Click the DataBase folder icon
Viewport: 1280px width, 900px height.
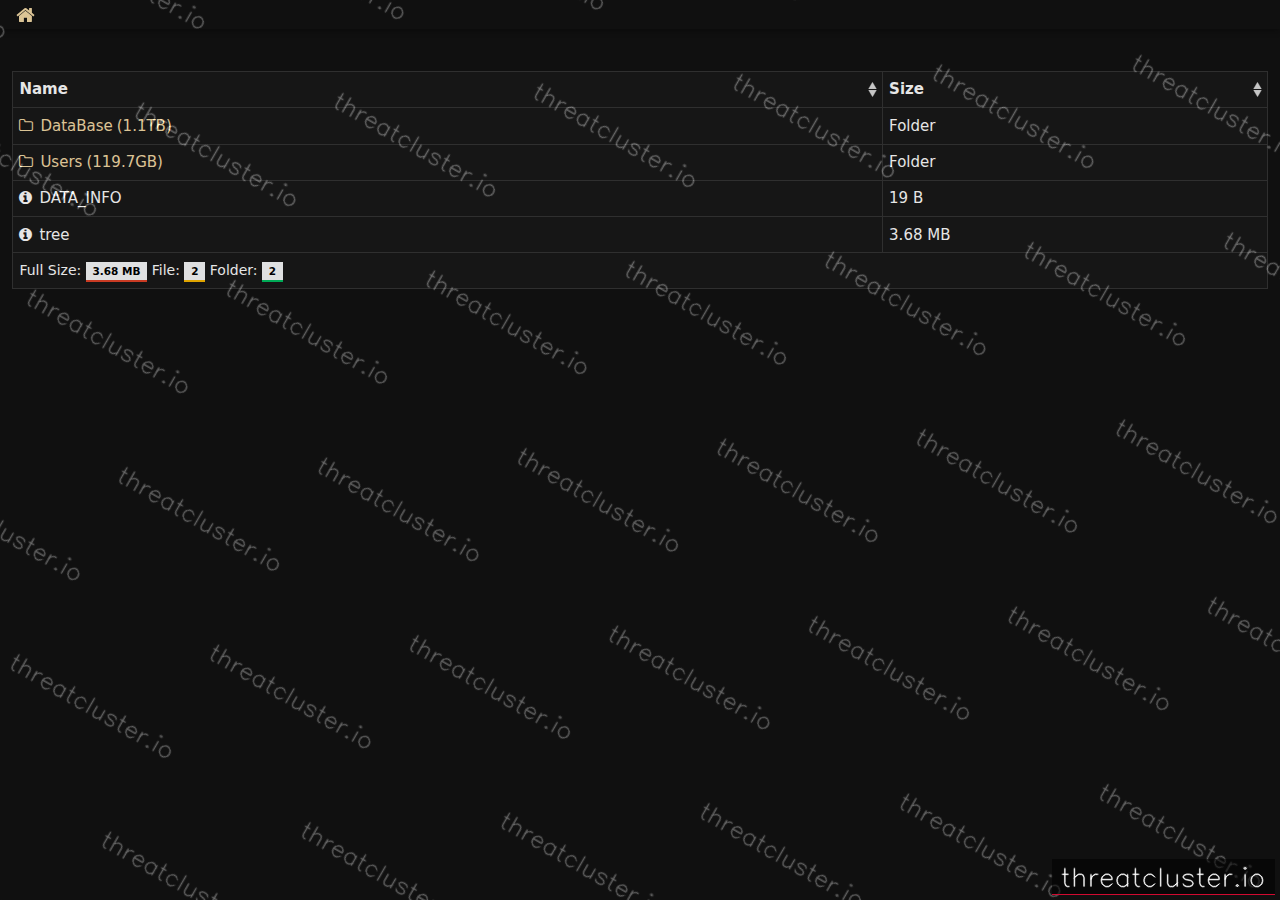26,126
